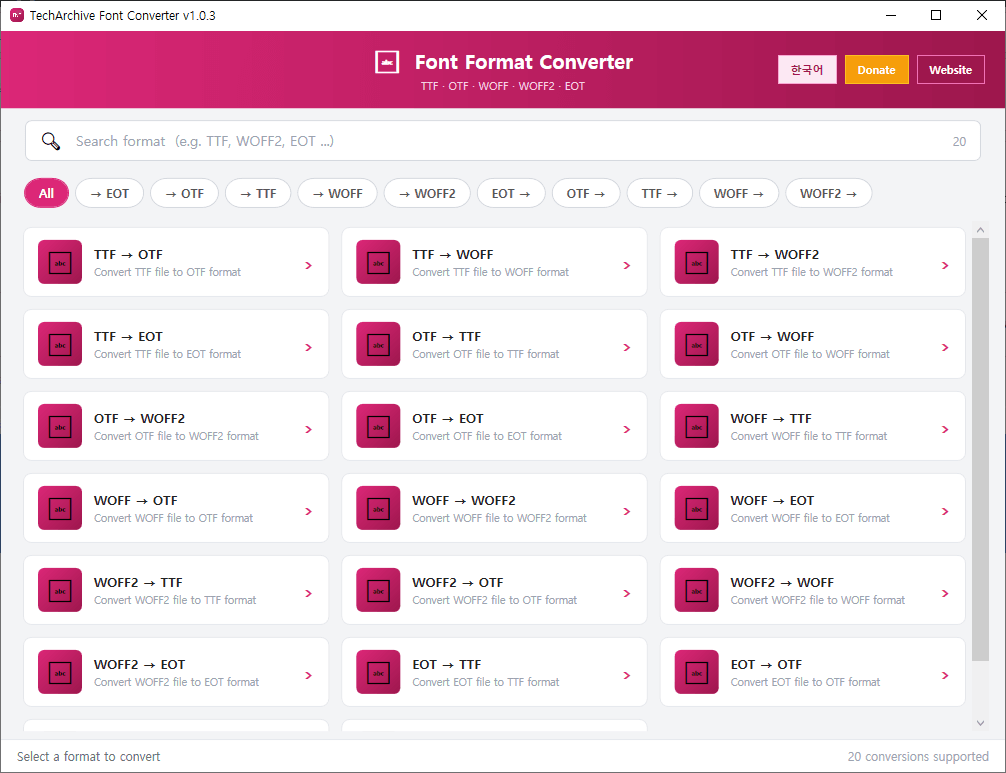Click the font icon on TTF → WOFF2 card
This screenshot has width=1006, height=773.
click(x=696, y=262)
